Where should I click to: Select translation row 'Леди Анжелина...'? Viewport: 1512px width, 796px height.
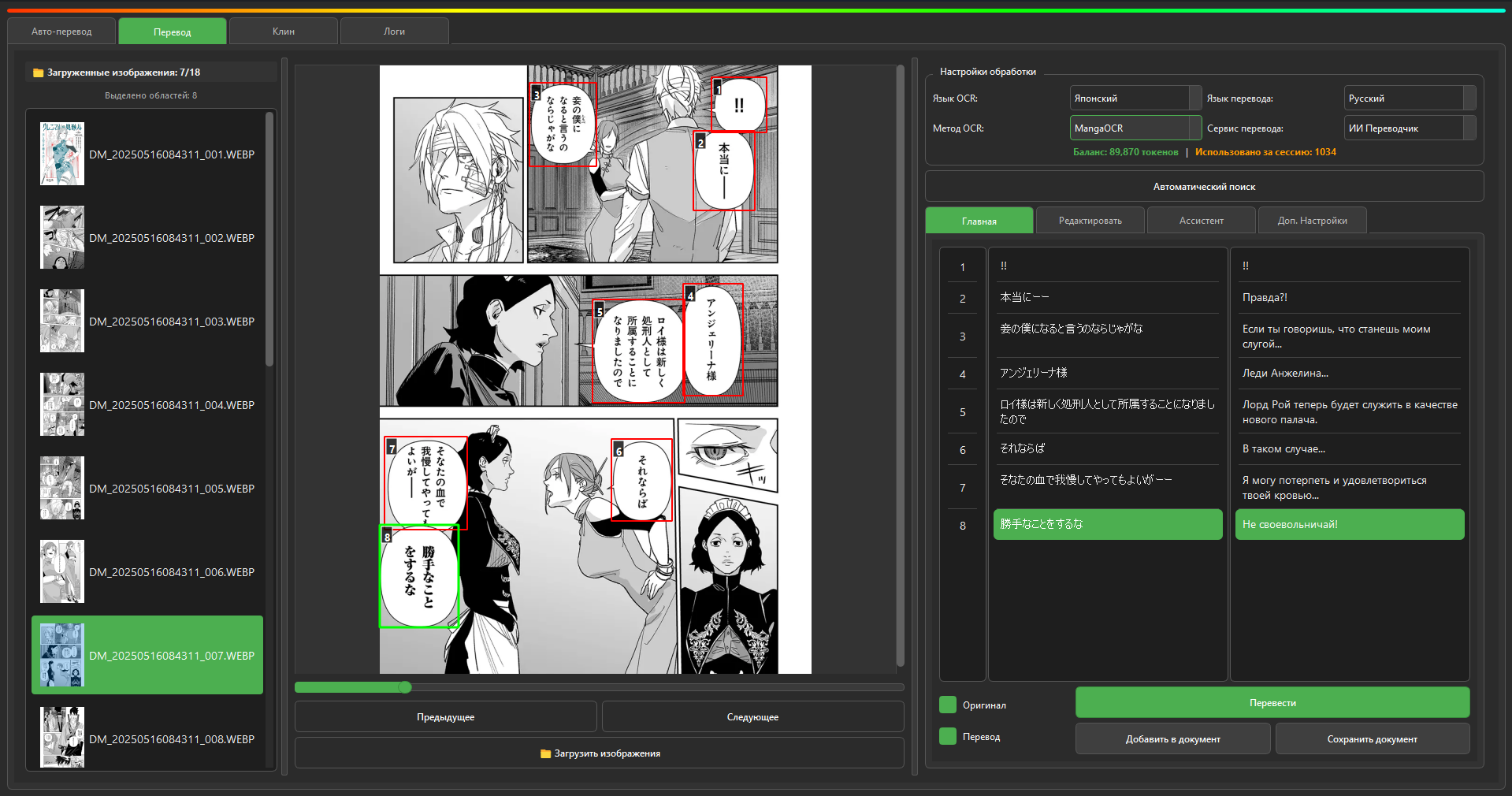point(1348,374)
